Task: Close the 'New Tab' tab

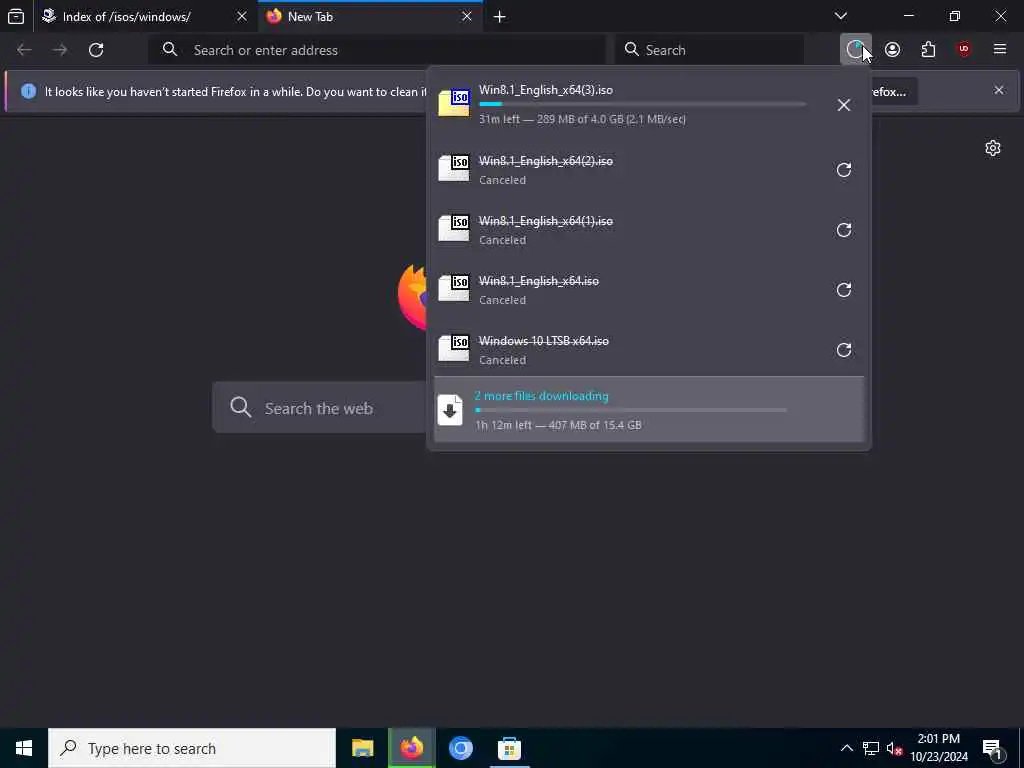Action: click(x=466, y=17)
